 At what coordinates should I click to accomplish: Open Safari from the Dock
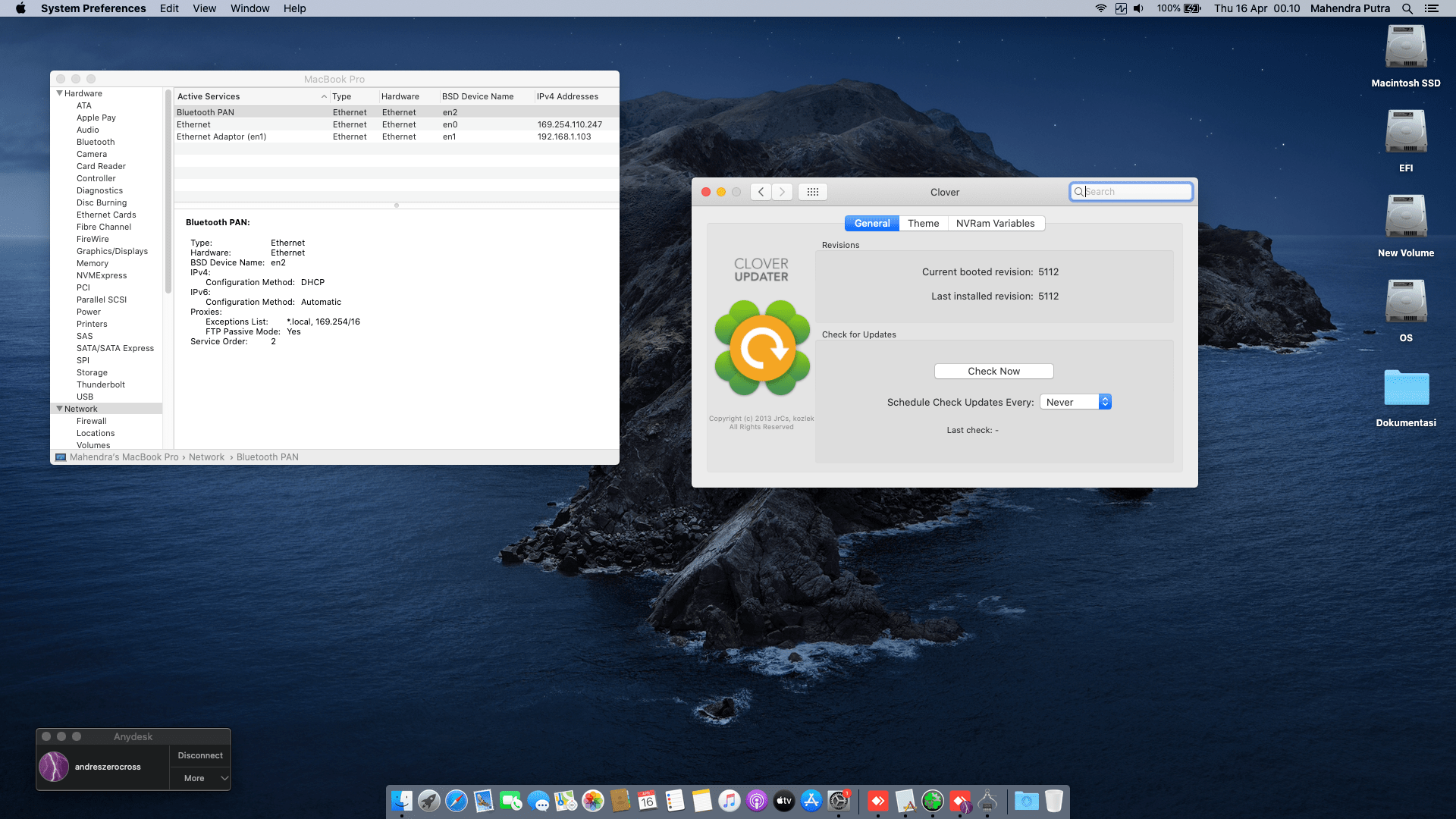click(x=457, y=801)
